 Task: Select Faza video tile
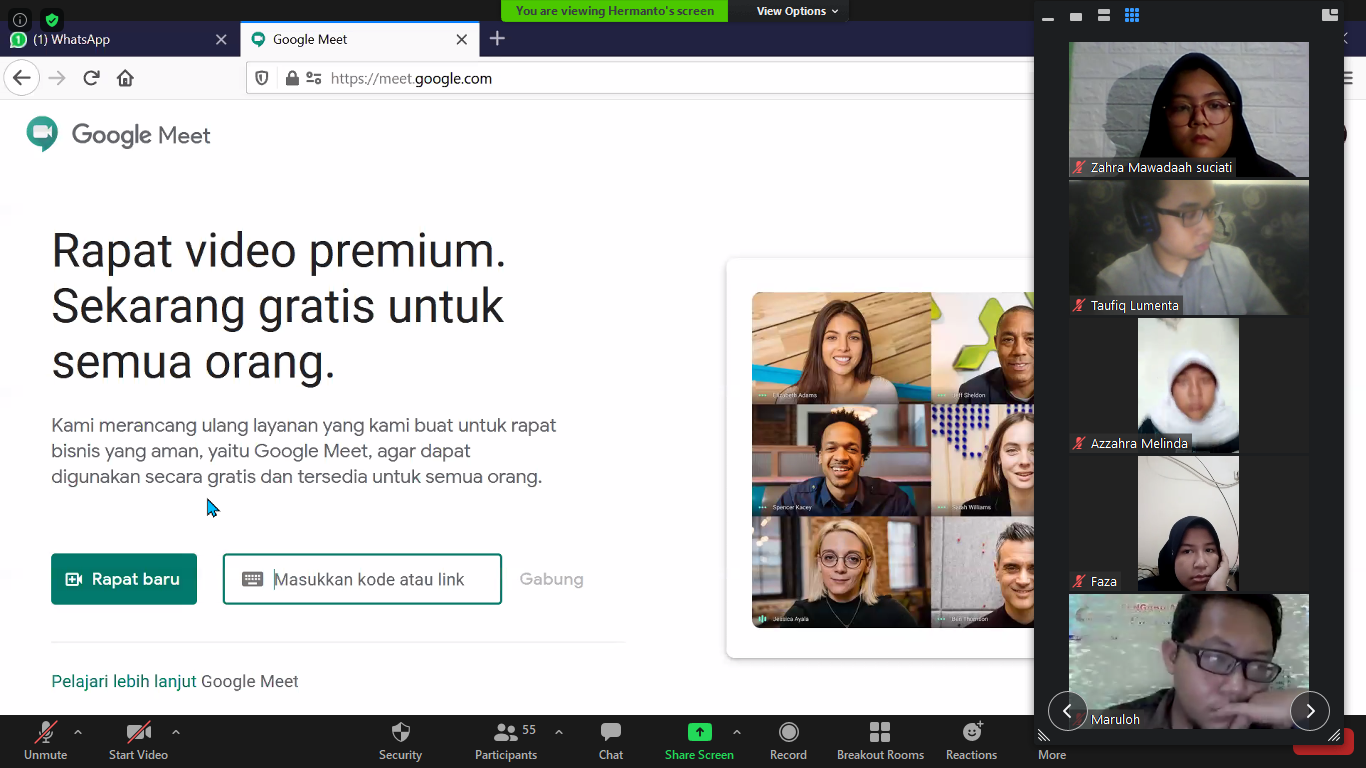(x=1189, y=523)
